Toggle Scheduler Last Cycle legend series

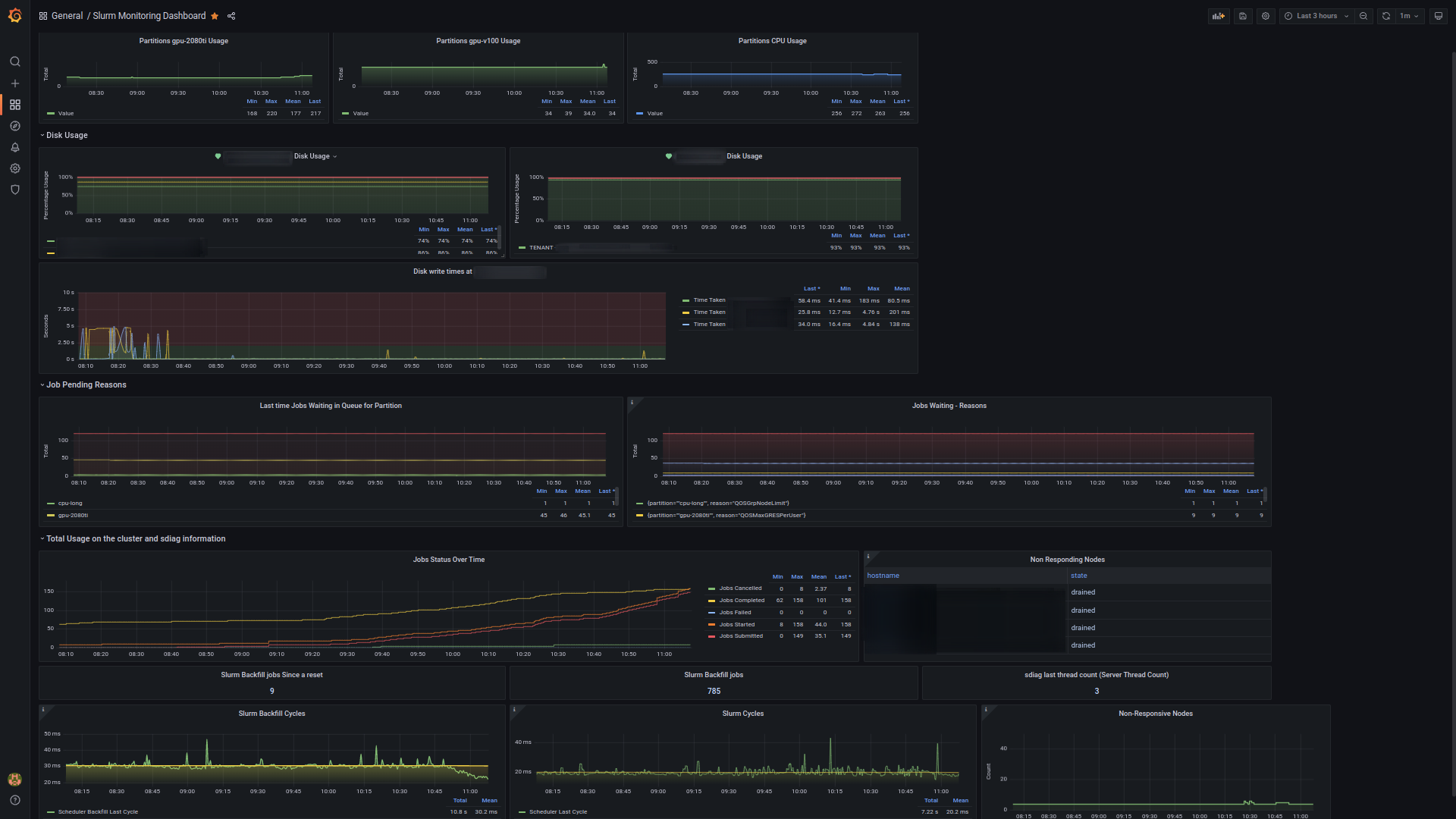558,812
